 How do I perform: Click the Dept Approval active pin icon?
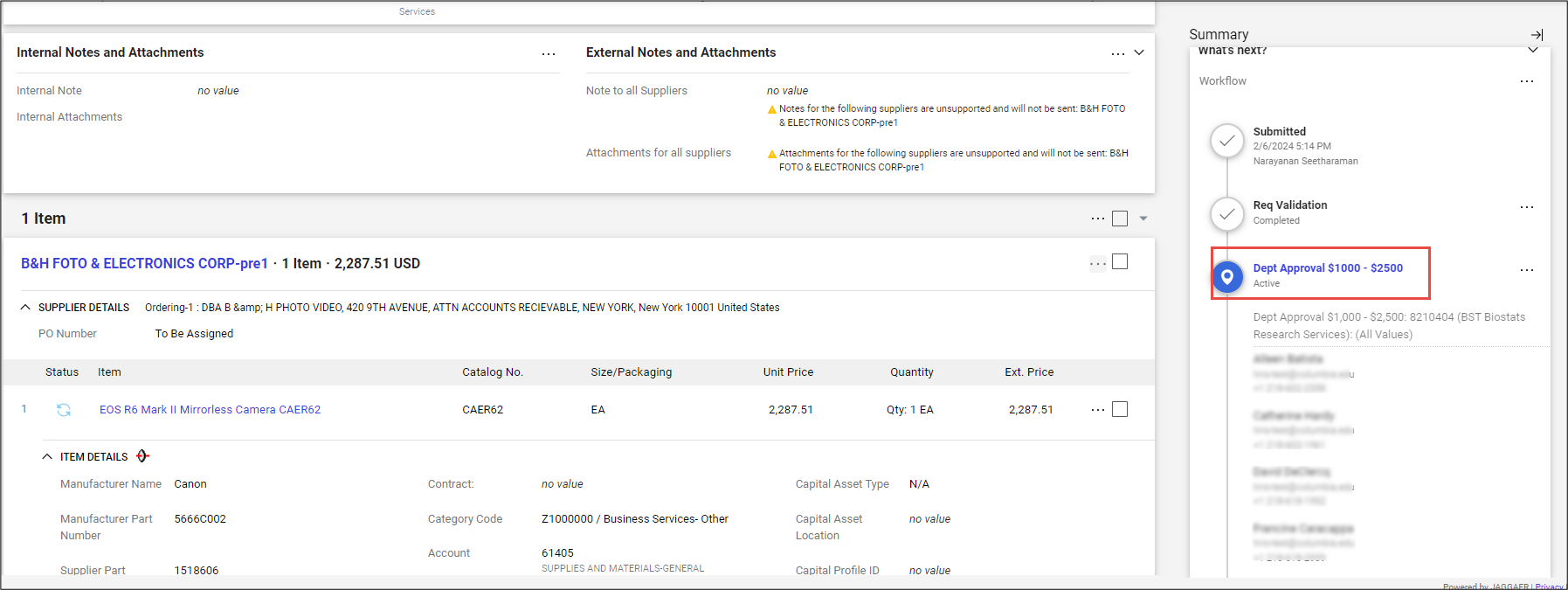coord(1227,277)
